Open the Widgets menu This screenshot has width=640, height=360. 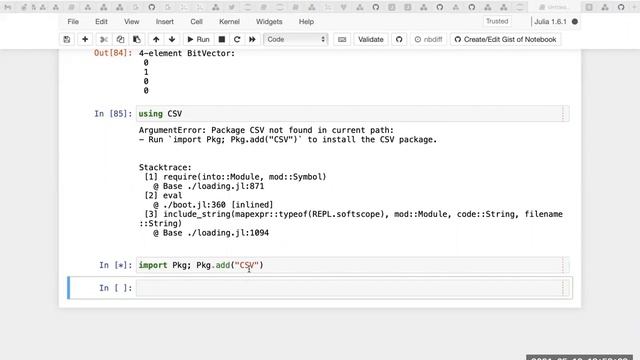coord(269,22)
